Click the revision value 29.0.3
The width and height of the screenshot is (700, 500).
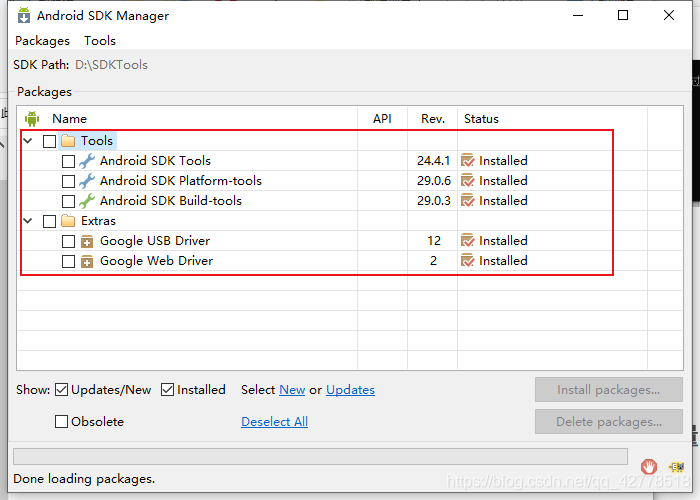click(x=434, y=201)
